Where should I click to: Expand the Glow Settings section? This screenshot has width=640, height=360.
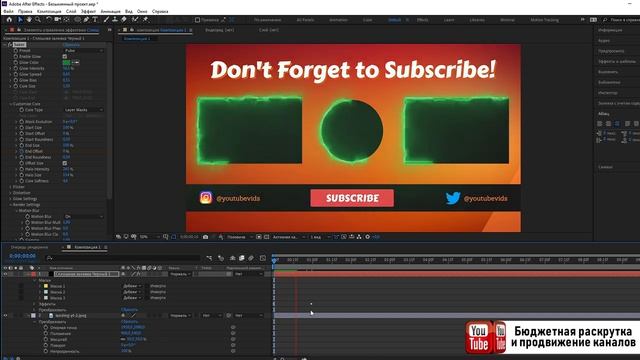tap(11, 198)
